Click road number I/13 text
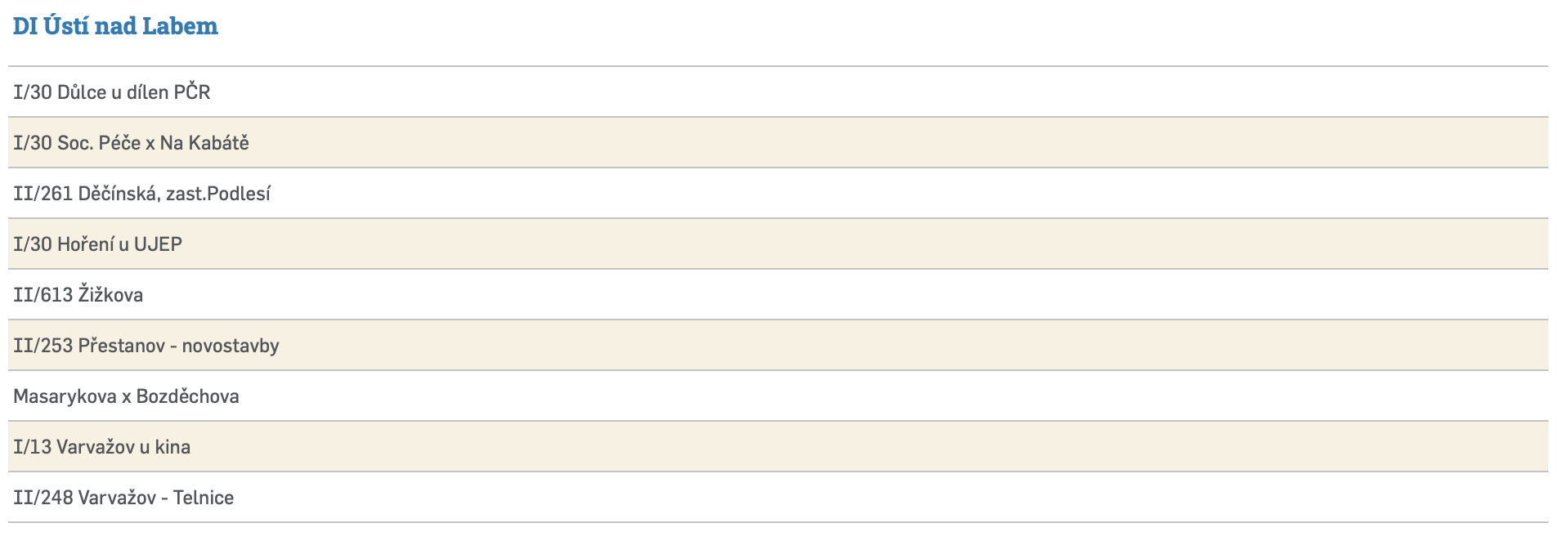The height and width of the screenshot is (541, 1568). pyautogui.click(x=33, y=447)
